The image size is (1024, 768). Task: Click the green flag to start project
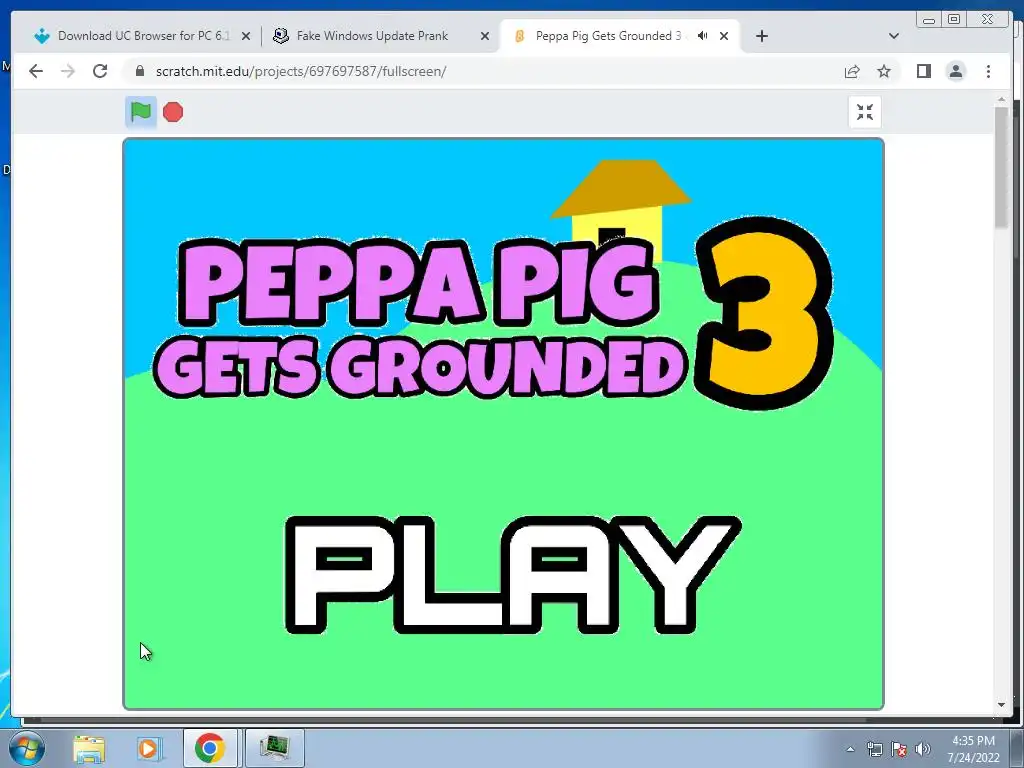pyautogui.click(x=140, y=112)
